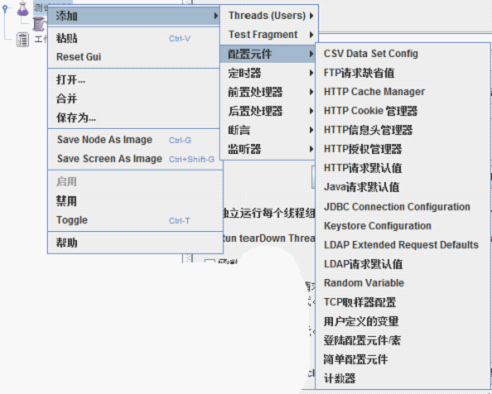Add HTTP Cache Manager
This screenshot has height=394, width=492.
[x=403, y=92]
